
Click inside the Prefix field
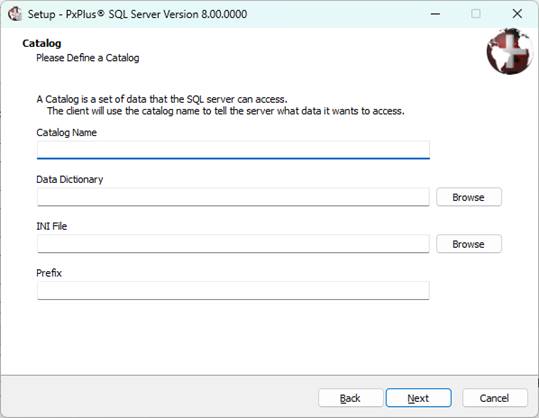point(233,290)
